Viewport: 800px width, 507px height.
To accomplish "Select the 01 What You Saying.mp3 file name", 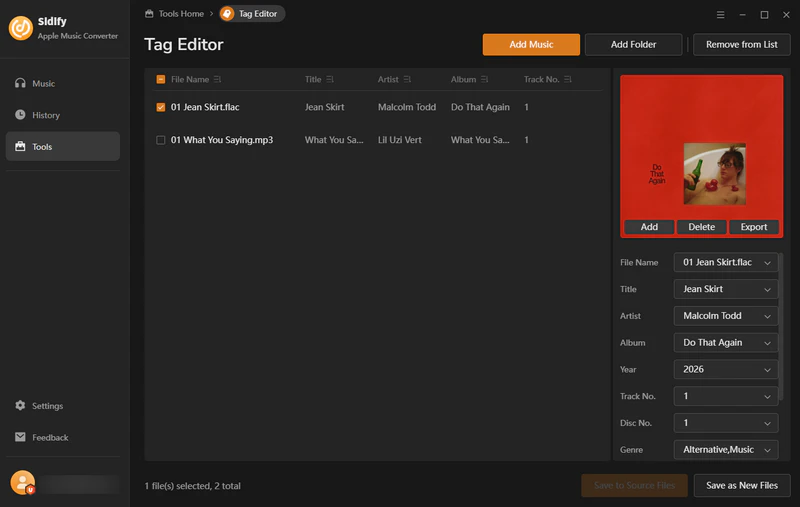I will tap(222, 140).
